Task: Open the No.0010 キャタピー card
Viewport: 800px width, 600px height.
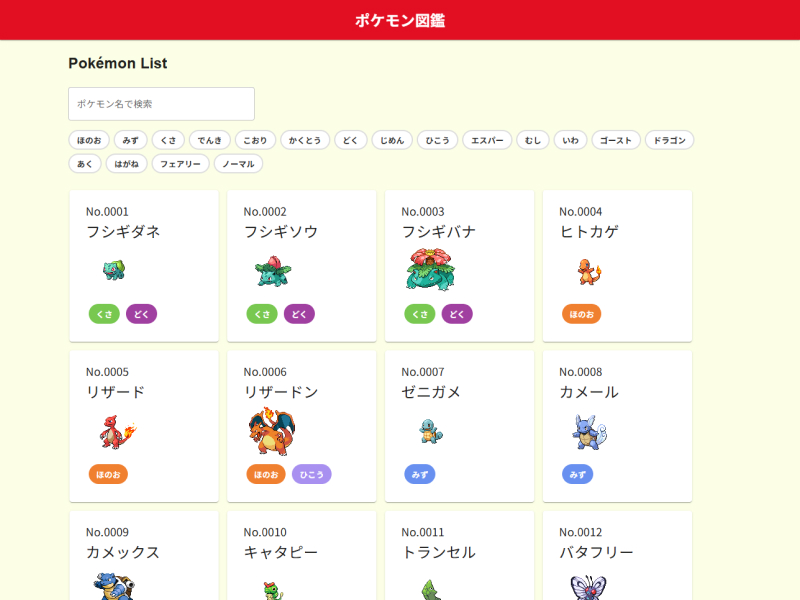Action: tap(302, 555)
